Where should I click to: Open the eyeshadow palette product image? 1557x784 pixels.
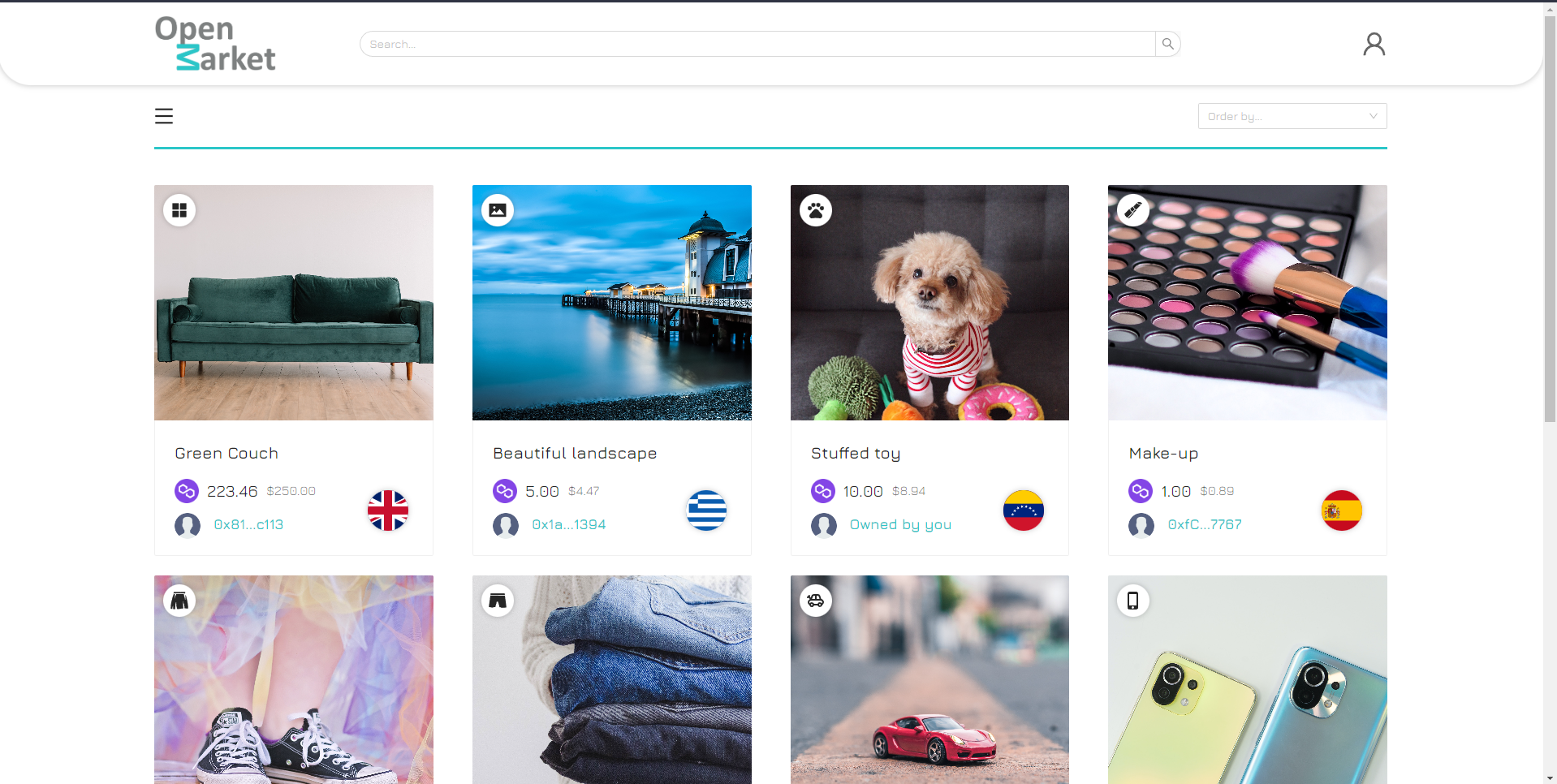(x=1248, y=303)
